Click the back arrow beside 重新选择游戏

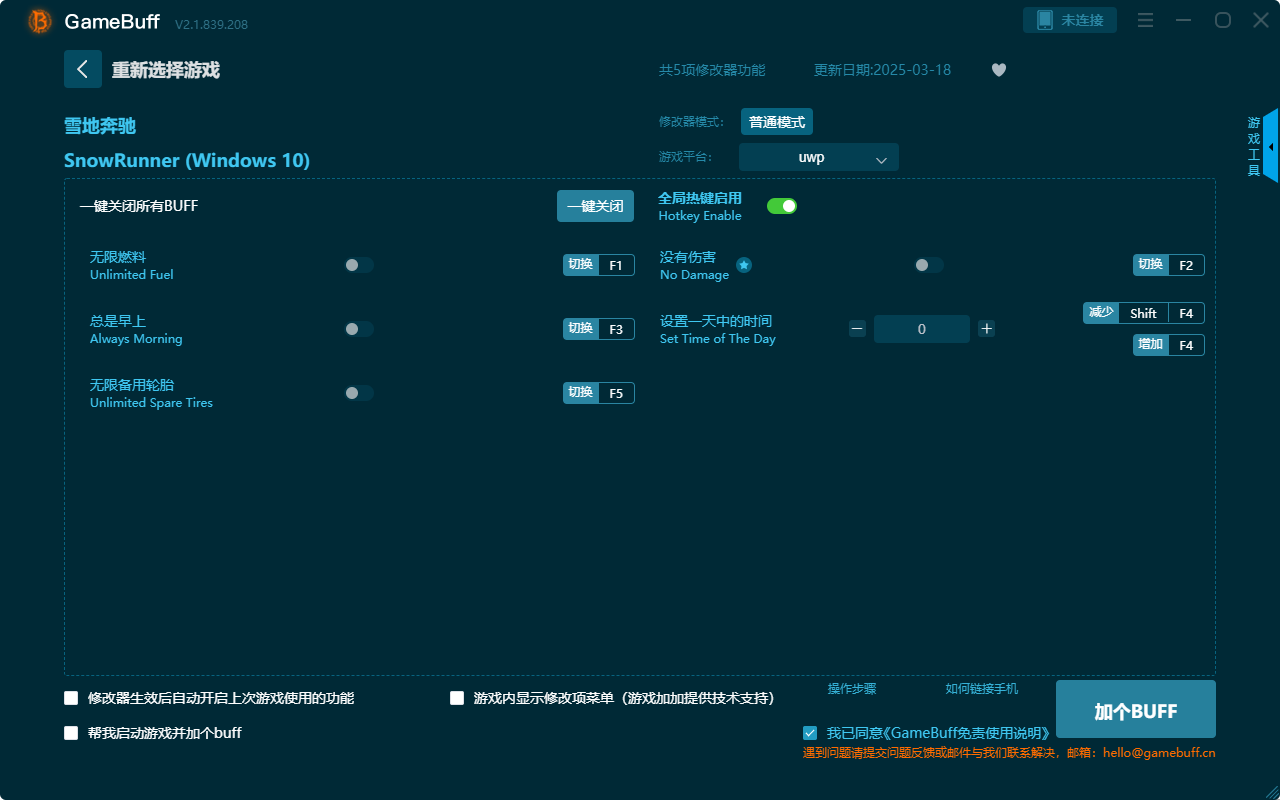click(83, 68)
